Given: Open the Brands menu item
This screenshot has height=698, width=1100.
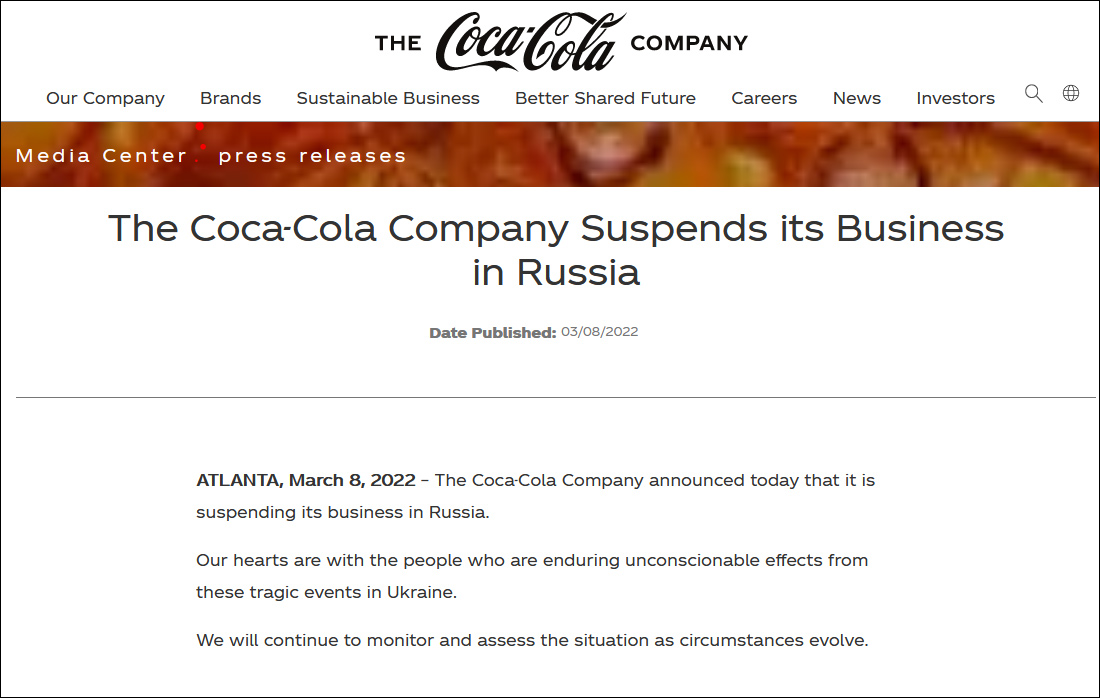Looking at the screenshot, I should [x=230, y=98].
